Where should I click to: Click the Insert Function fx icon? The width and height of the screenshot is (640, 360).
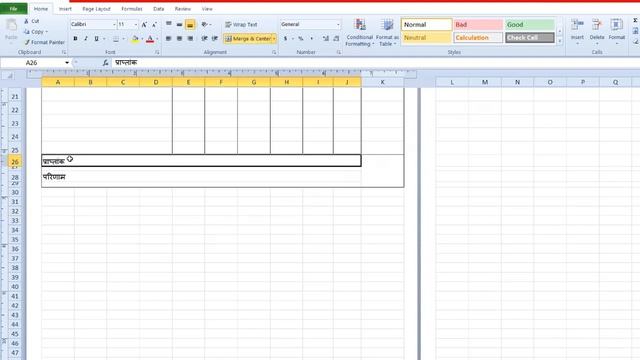pos(105,62)
